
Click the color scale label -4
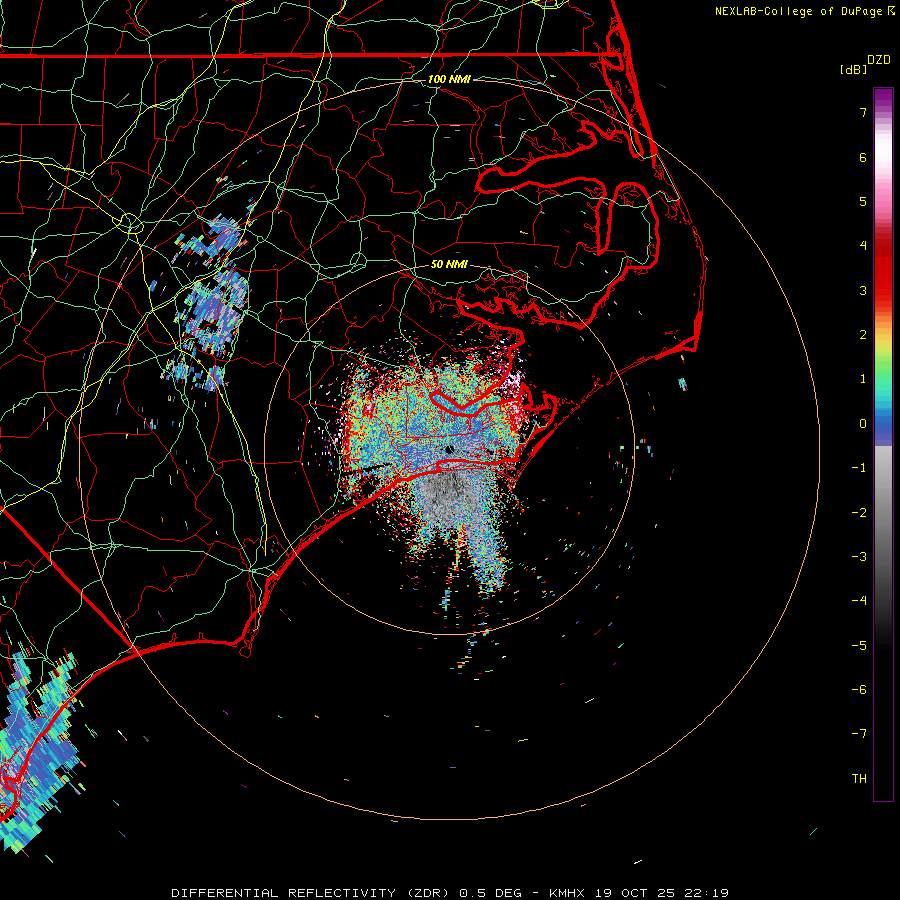pos(859,601)
